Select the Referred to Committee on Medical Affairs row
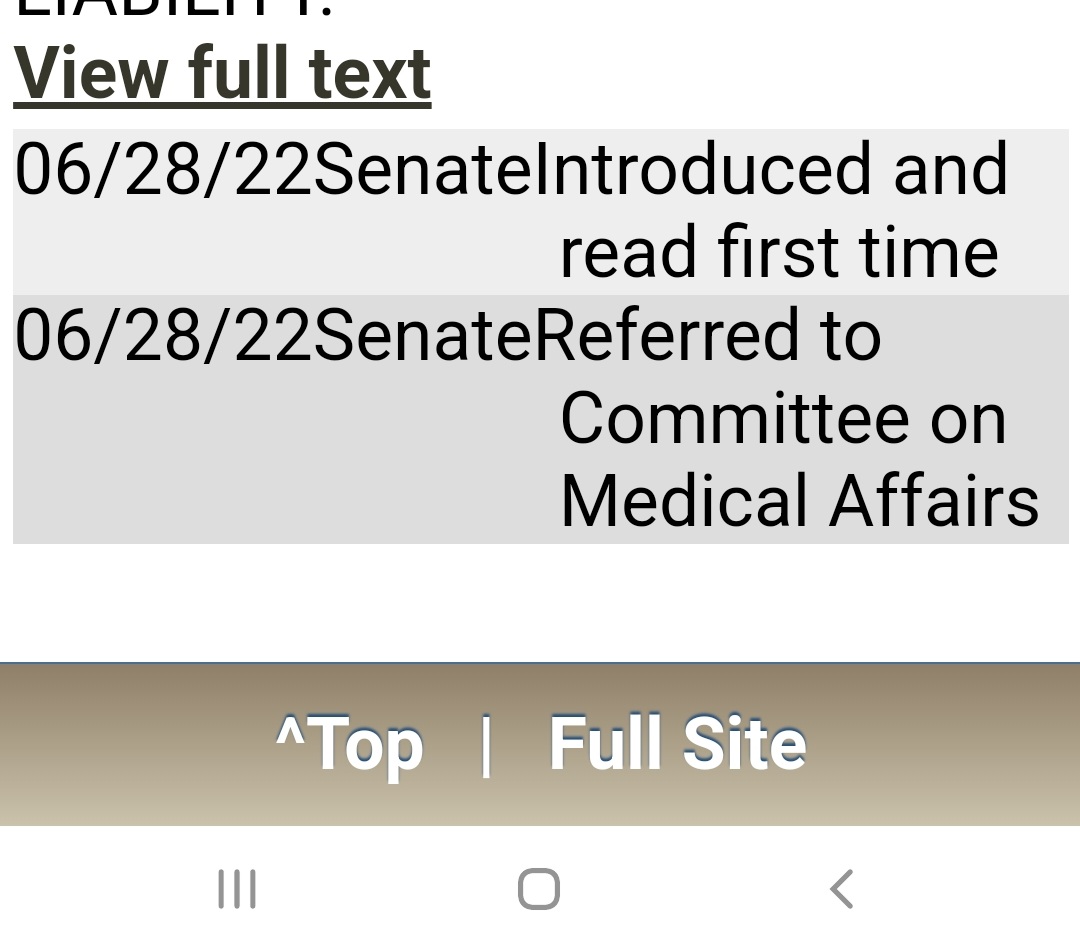 (x=541, y=419)
